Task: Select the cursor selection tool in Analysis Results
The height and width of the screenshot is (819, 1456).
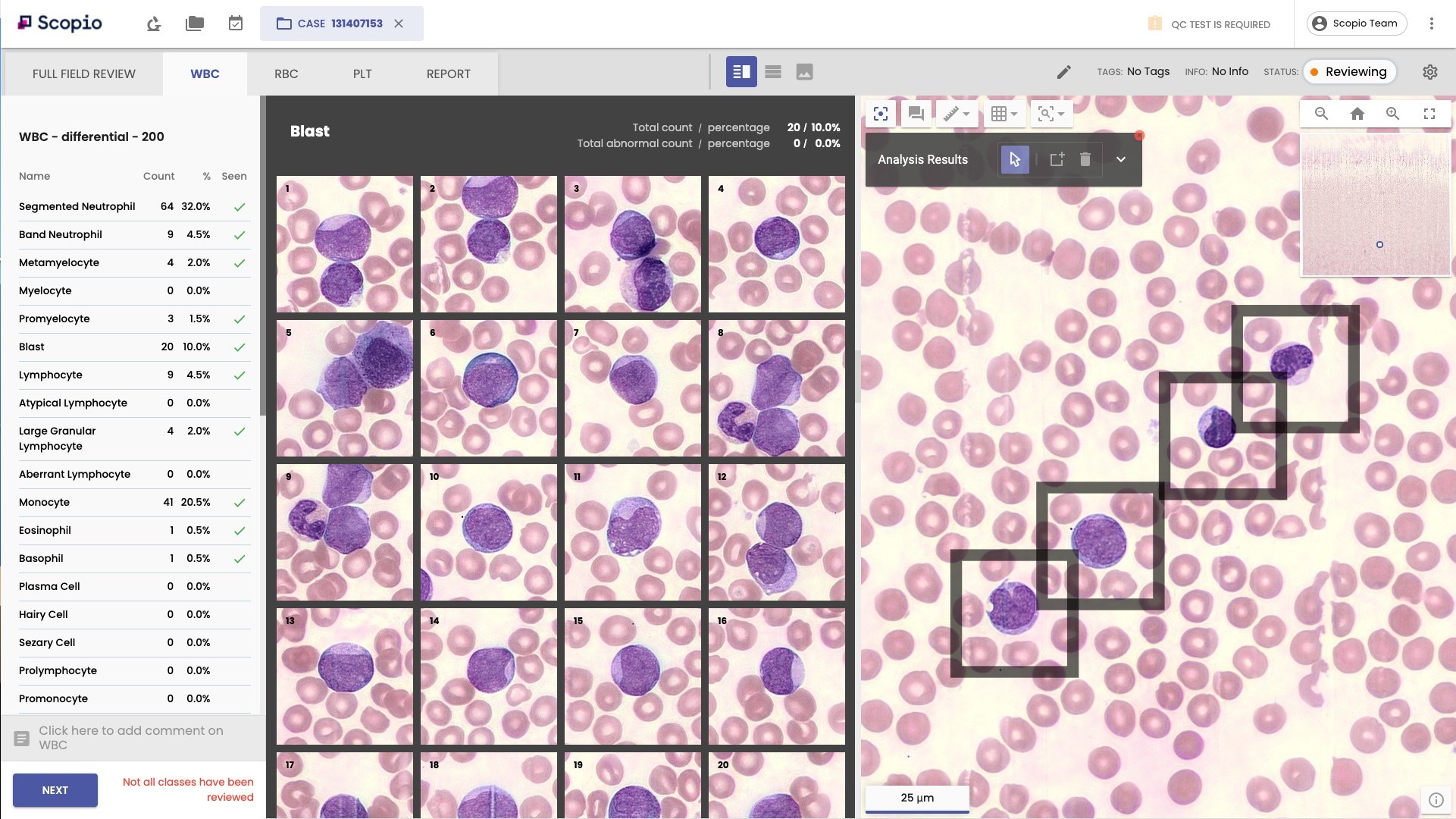Action: point(1015,159)
